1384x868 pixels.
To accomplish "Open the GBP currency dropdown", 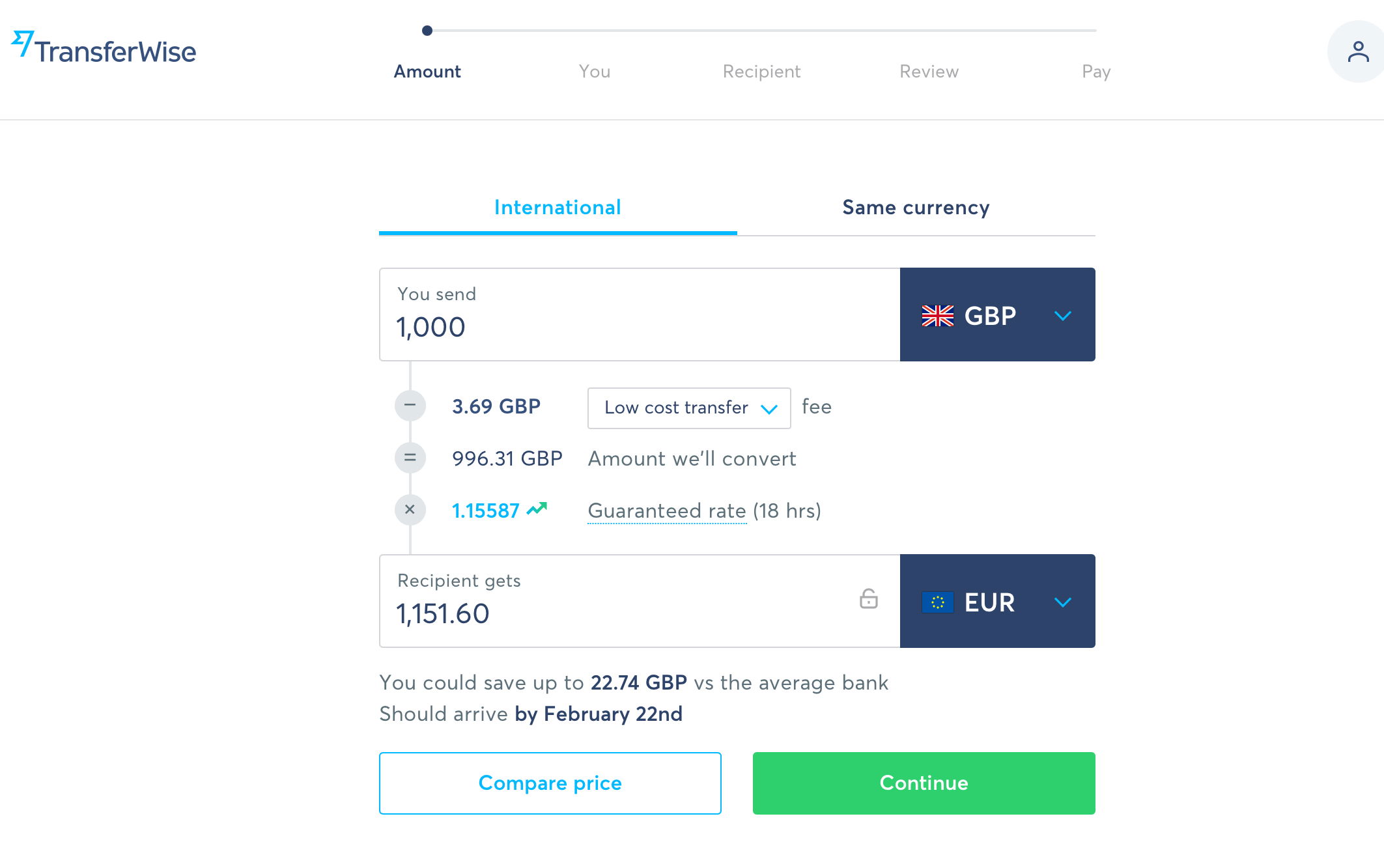I will click(x=997, y=315).
